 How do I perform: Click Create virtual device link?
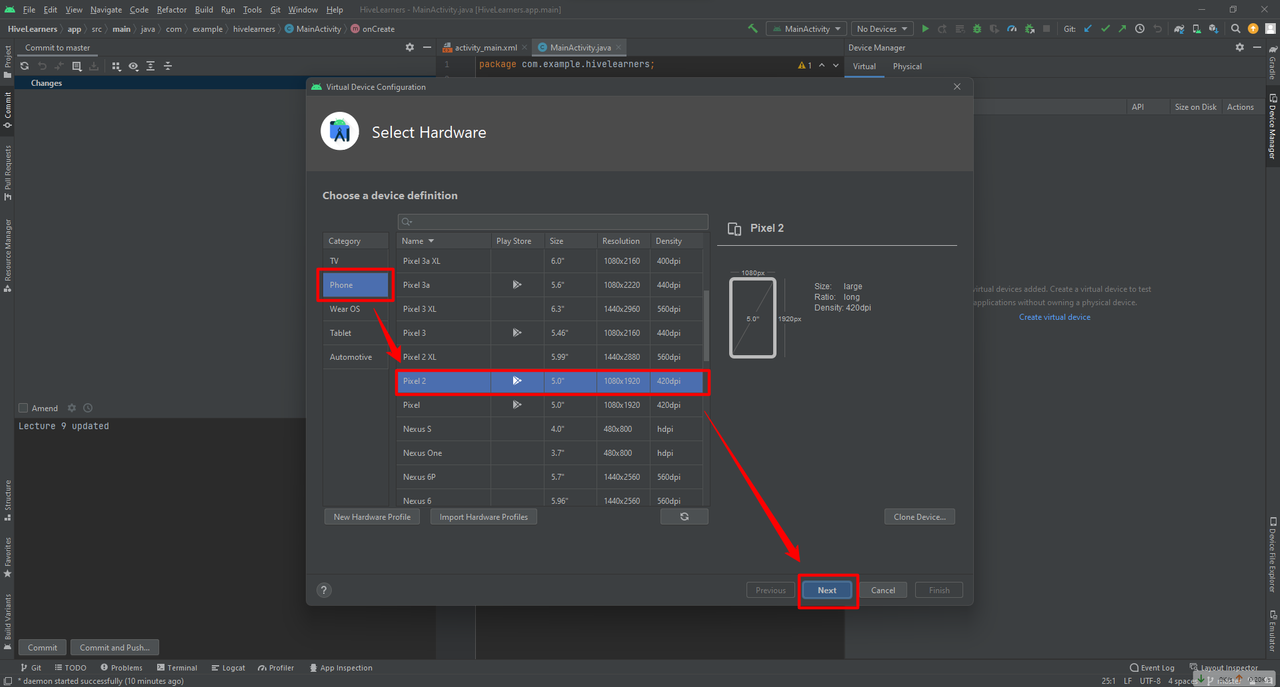tap(1055, 317)
